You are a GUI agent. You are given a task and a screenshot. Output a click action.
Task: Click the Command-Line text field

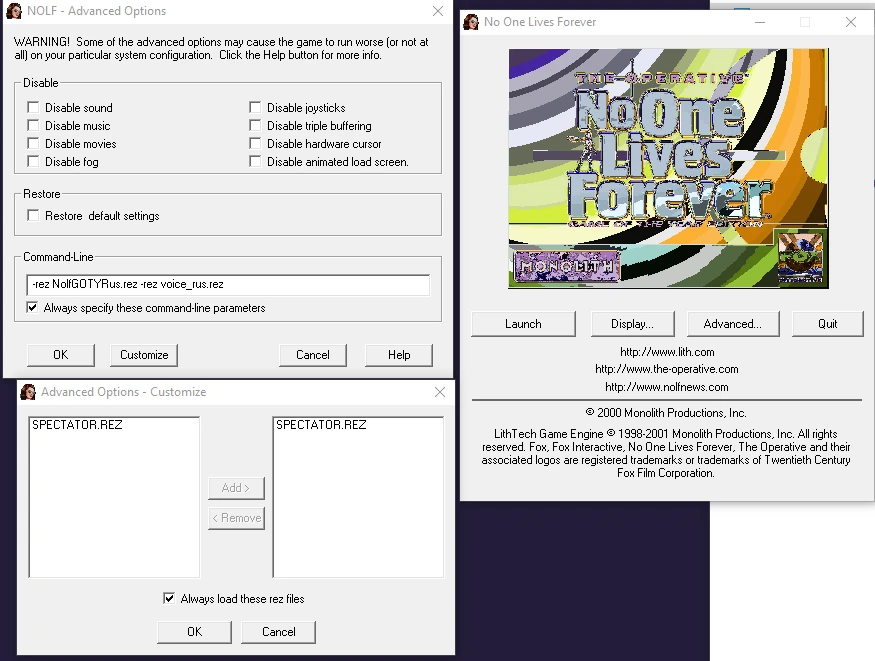pyautogui.click(x=228, y=284)
